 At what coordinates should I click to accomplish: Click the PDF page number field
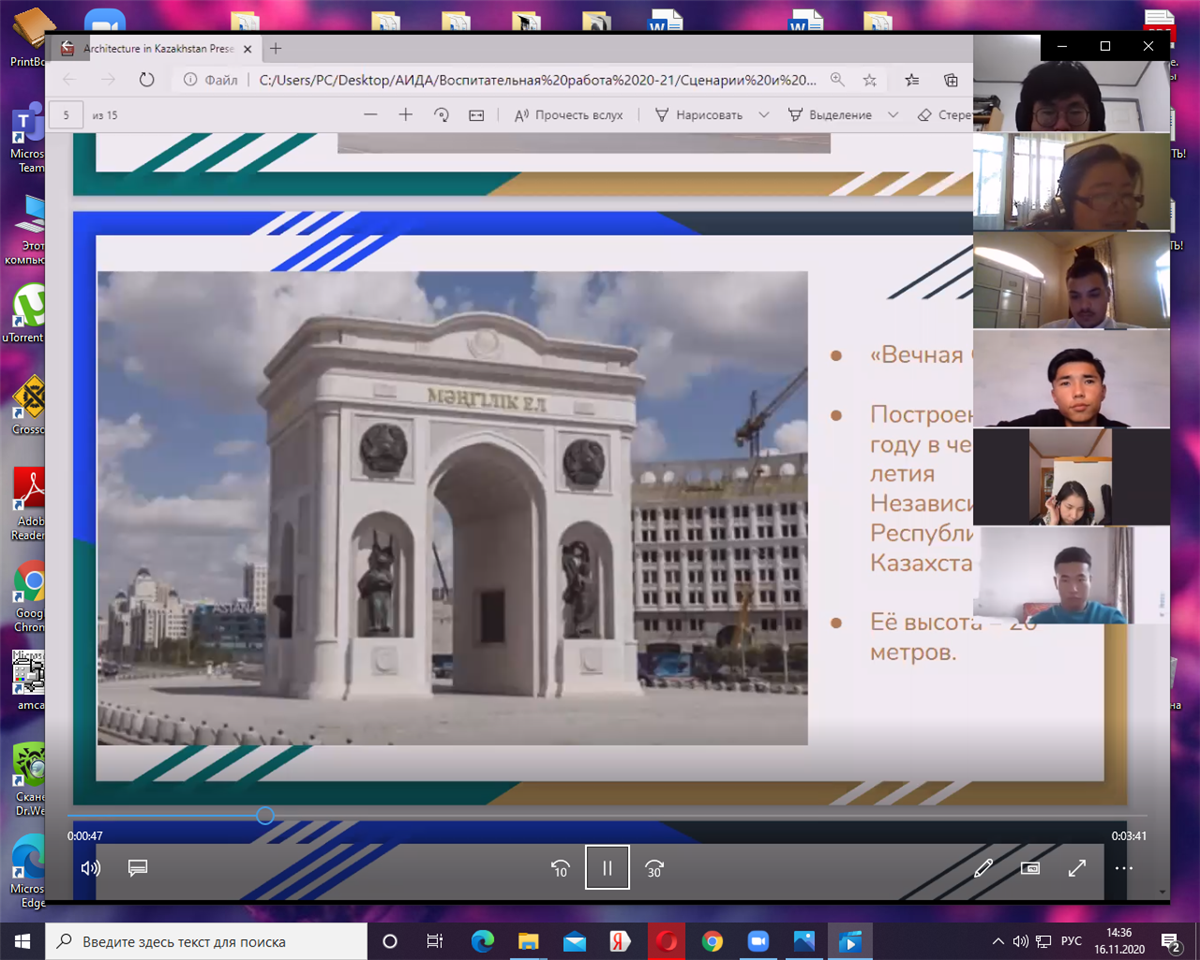66,115
